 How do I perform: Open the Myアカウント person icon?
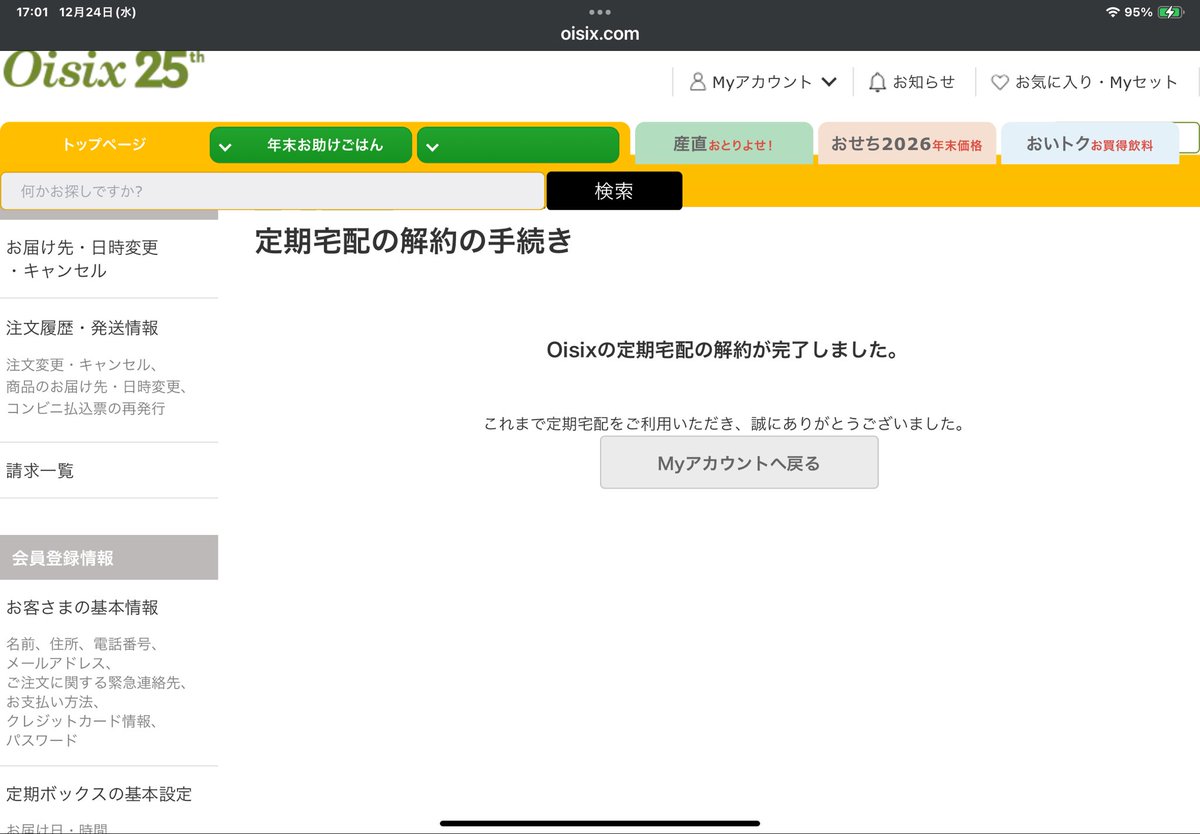point(698,82)
